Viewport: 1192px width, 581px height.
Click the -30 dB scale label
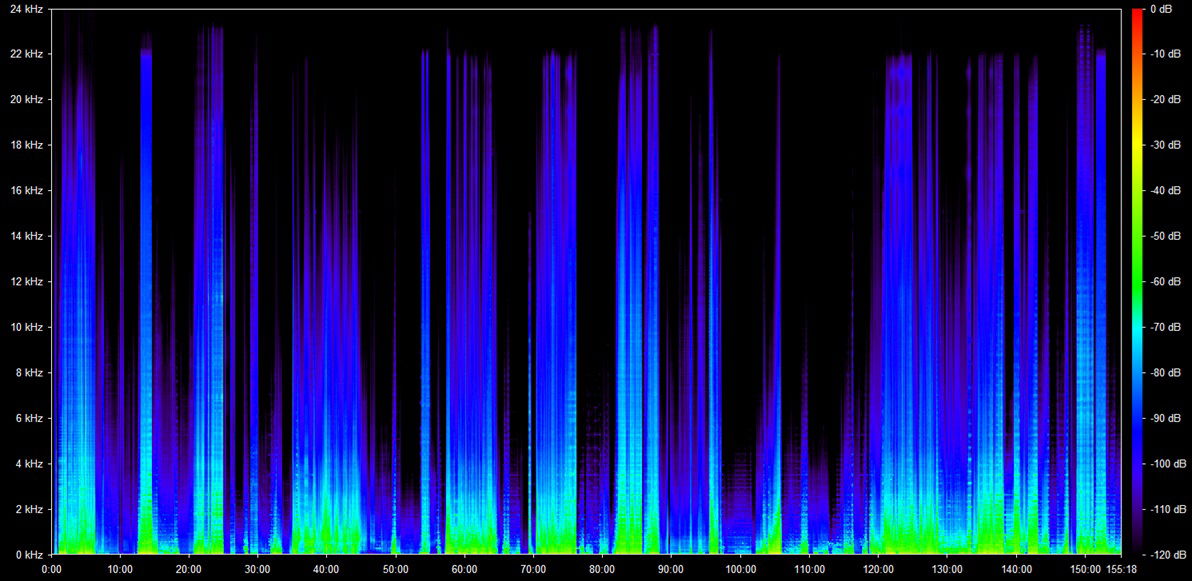point(1165,145)
